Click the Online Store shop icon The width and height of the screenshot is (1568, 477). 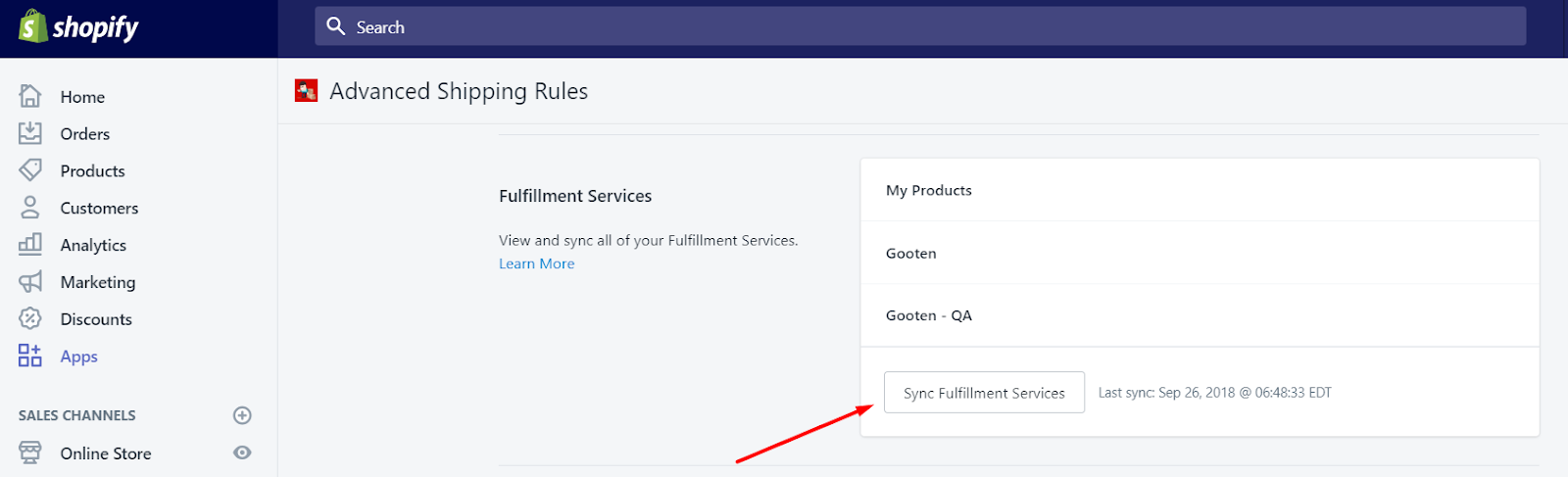coord(30,453)
